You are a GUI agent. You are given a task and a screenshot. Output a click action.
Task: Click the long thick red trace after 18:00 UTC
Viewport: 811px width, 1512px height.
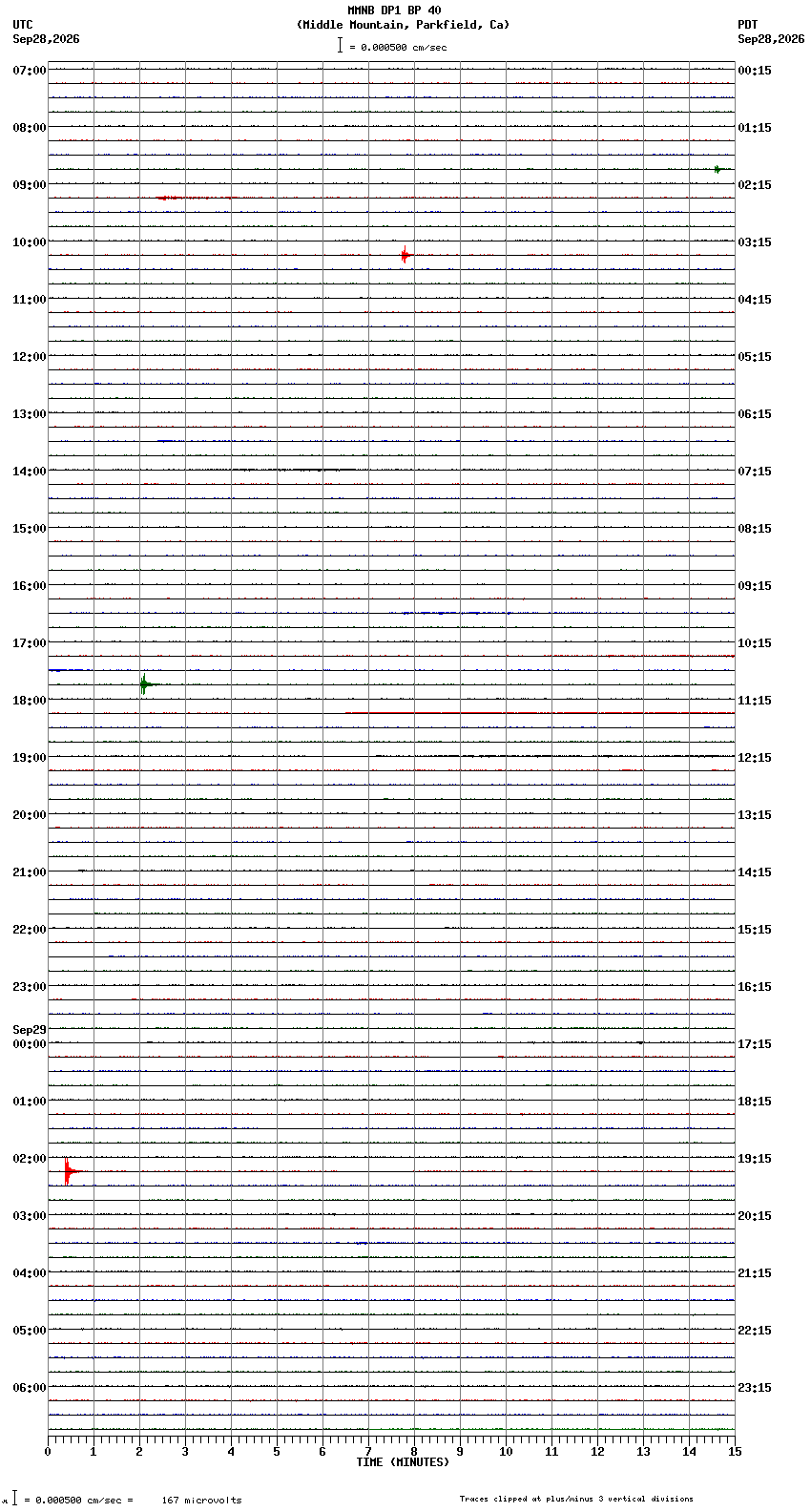[x=540, y=713]
